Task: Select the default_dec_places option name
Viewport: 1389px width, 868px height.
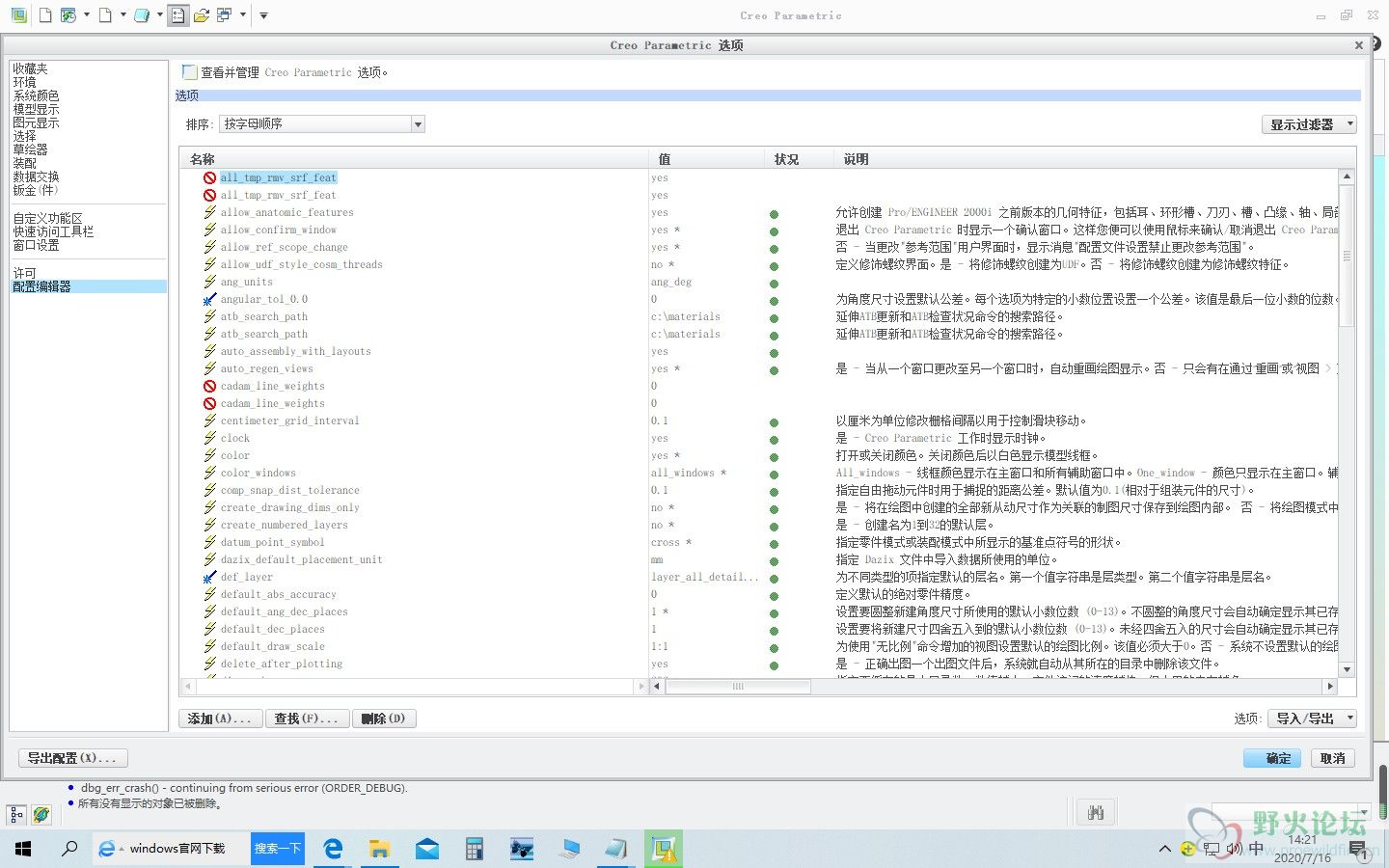Action: [x=272, y=629]
